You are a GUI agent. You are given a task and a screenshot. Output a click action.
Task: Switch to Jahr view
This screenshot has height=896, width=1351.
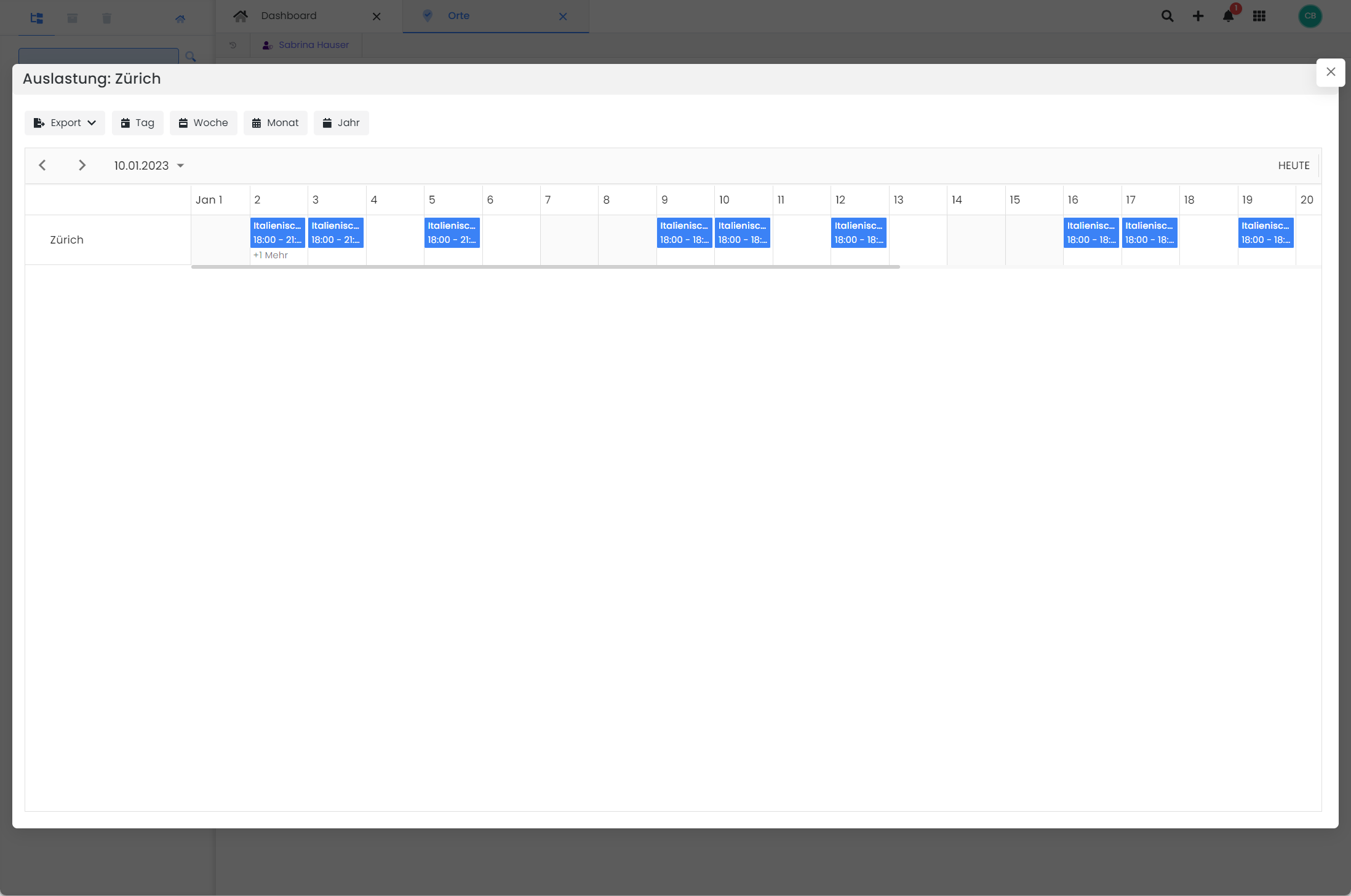(341, 123)
